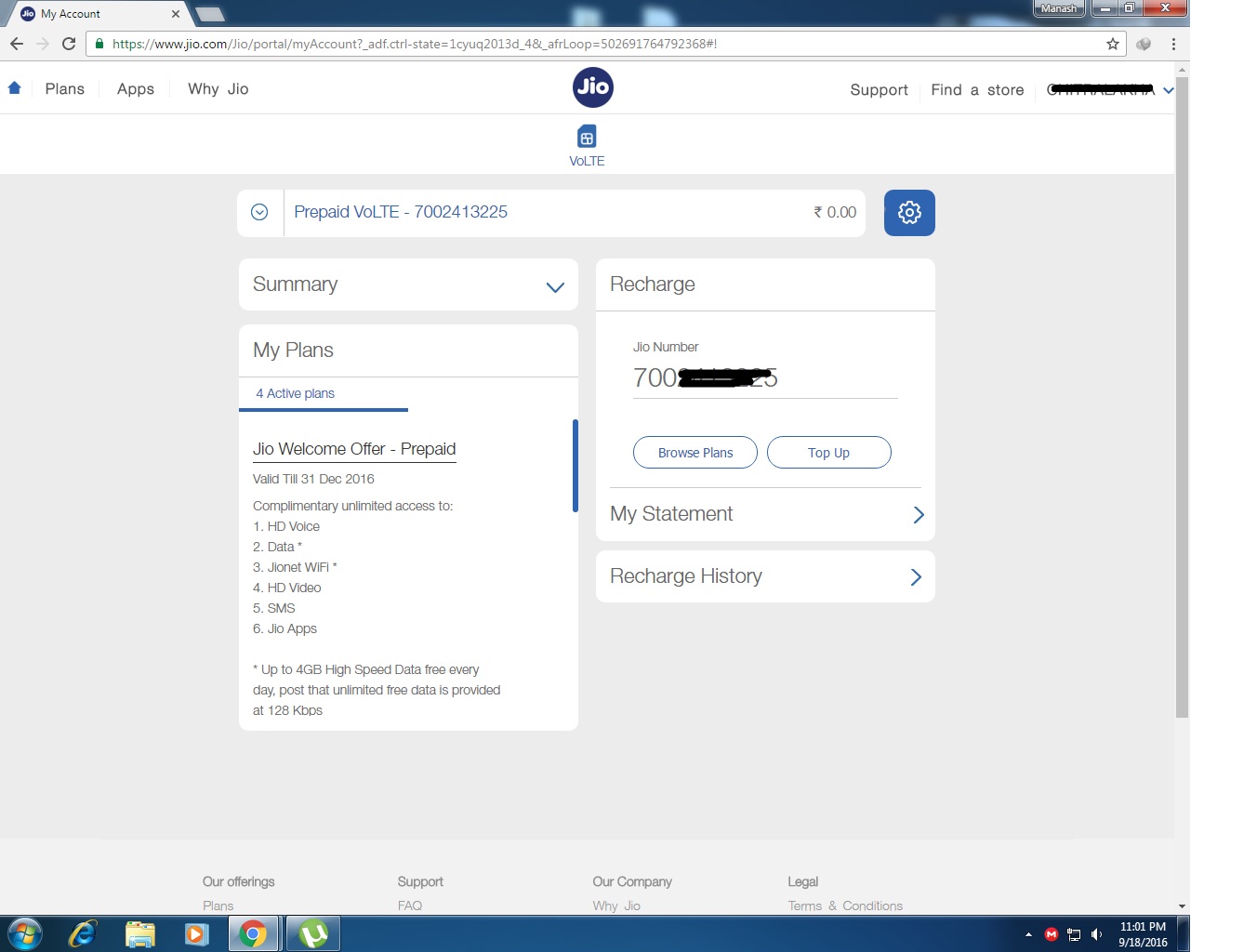Open Chrome's three-dot menu

click(x=1173, y=44)
